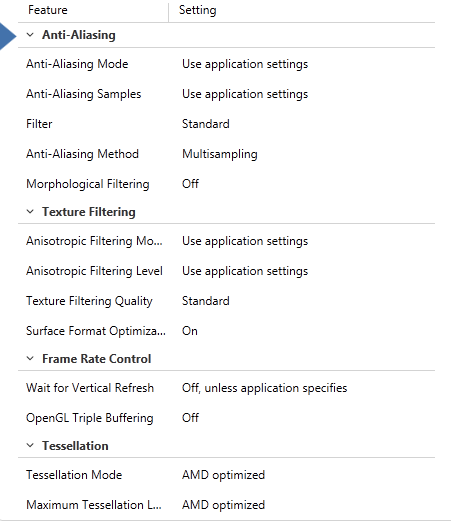
Task: Collapse the Anti-Aliasing section chevron
Action: tap(30, 35)
